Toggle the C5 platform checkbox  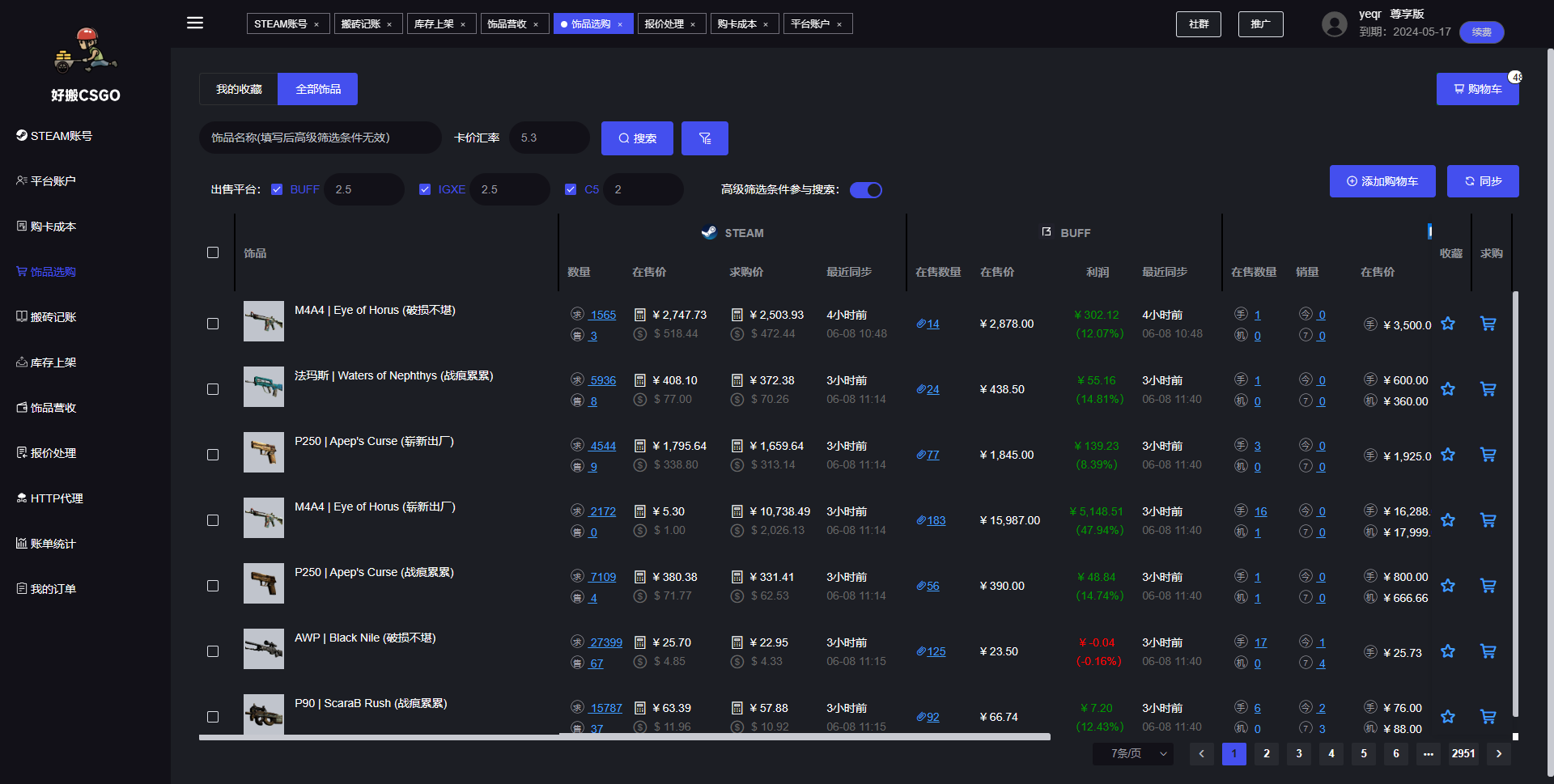pyautogui.click(x=571, y=189)
